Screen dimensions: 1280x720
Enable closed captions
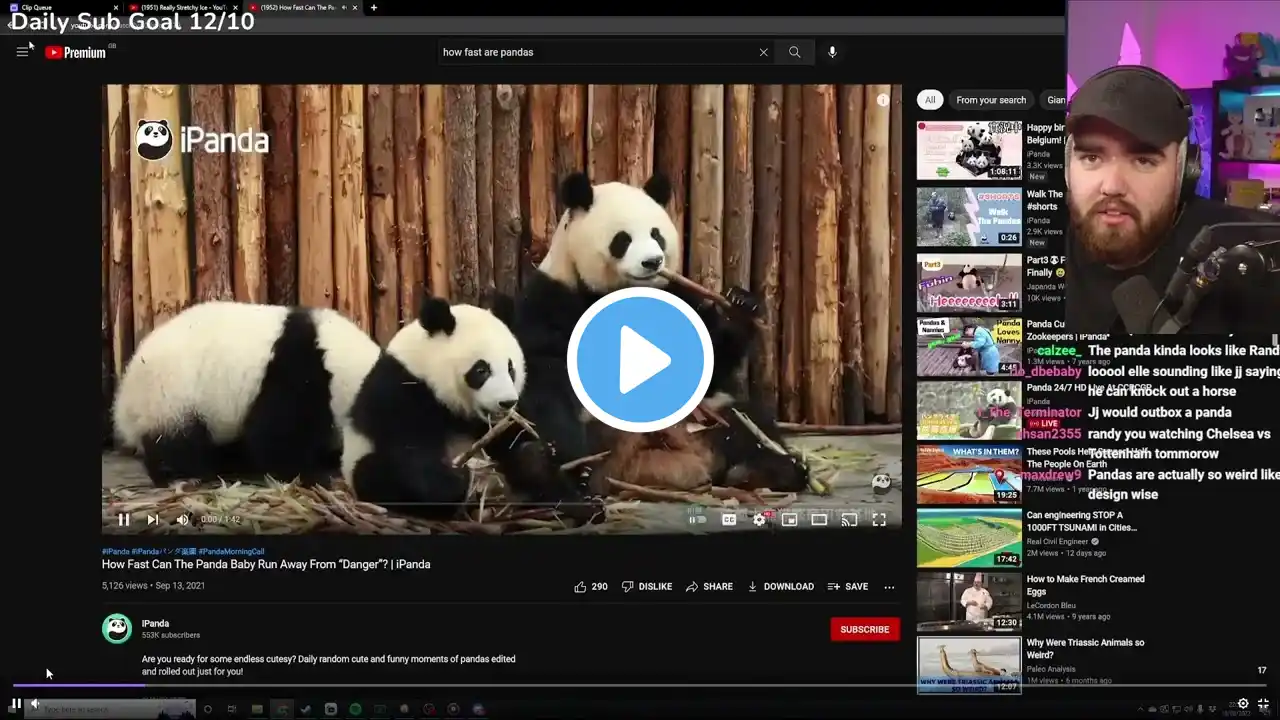[x=729, y=519]
